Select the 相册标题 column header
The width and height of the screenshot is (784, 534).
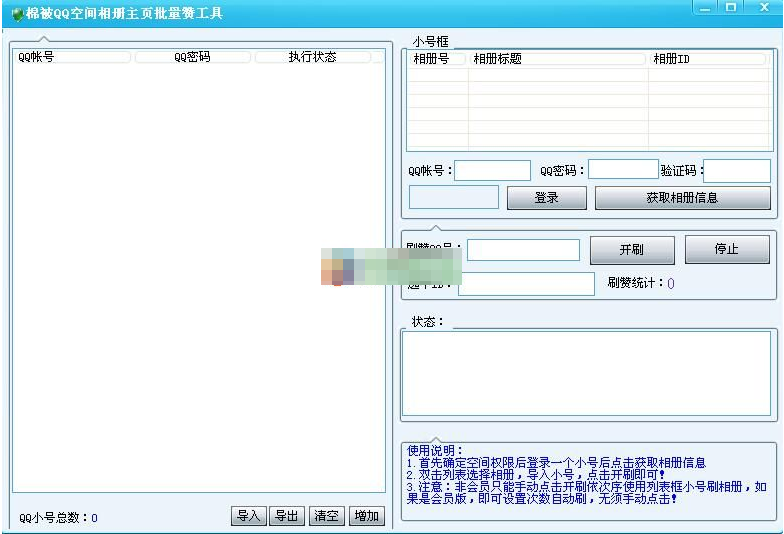pos(557,59)
